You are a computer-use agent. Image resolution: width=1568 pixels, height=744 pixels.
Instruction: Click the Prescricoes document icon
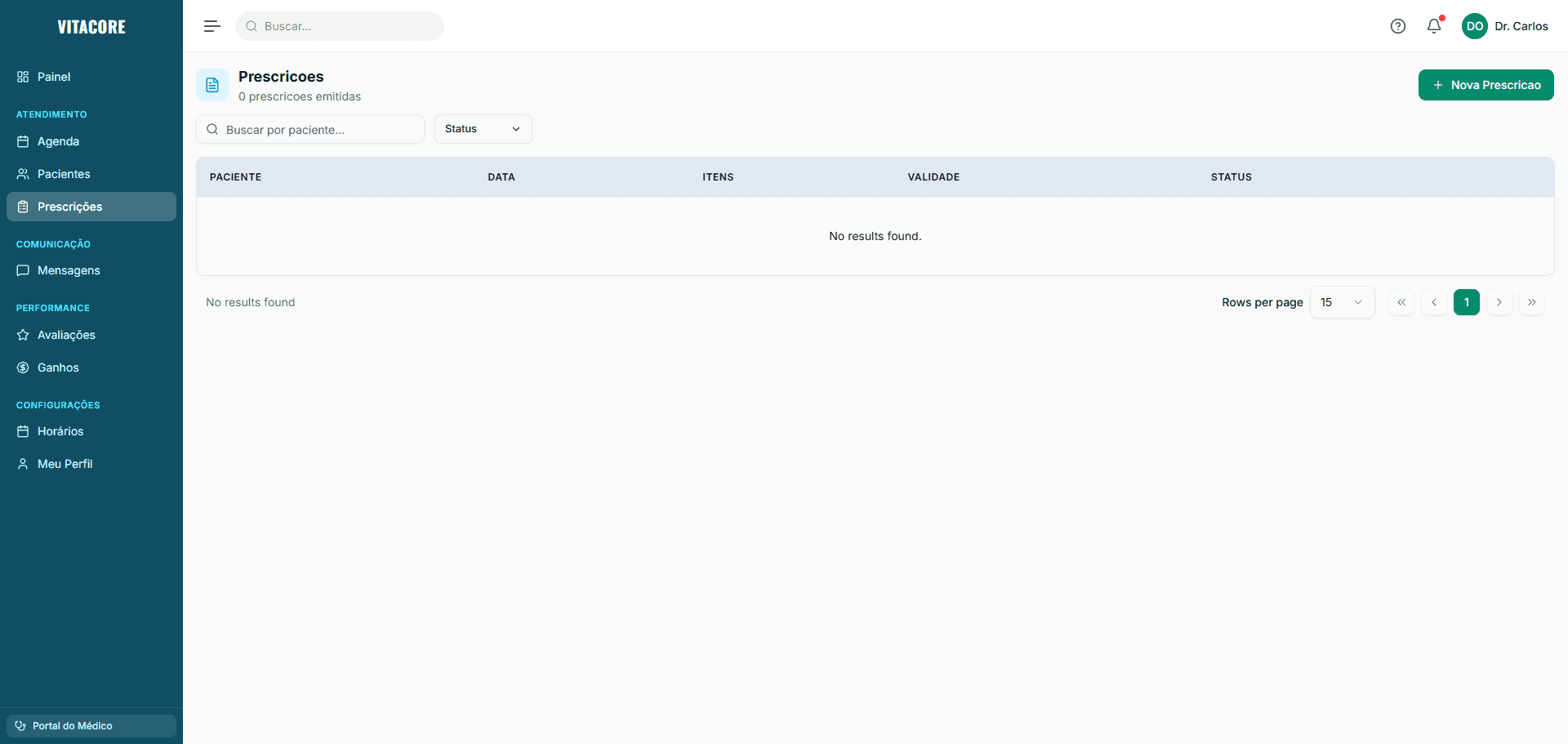212,85
